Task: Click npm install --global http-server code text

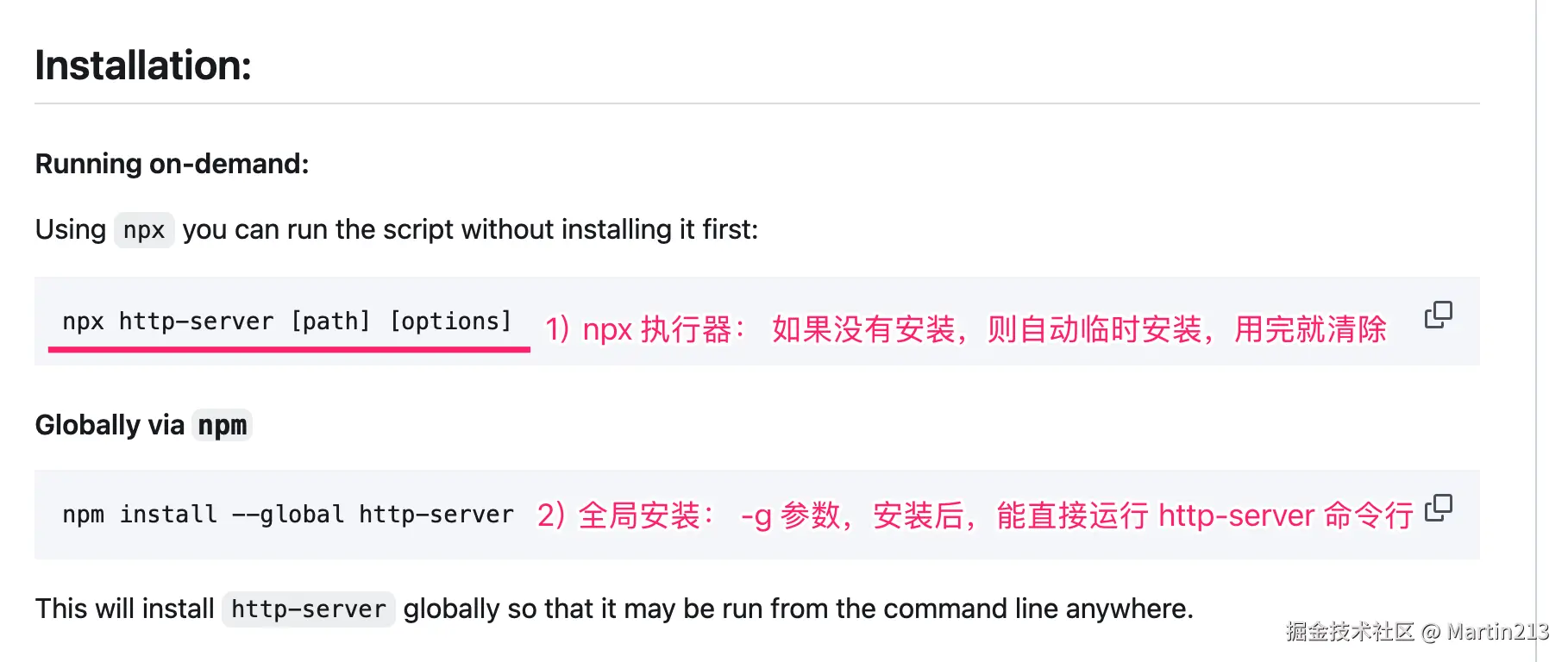Action: 288,515
